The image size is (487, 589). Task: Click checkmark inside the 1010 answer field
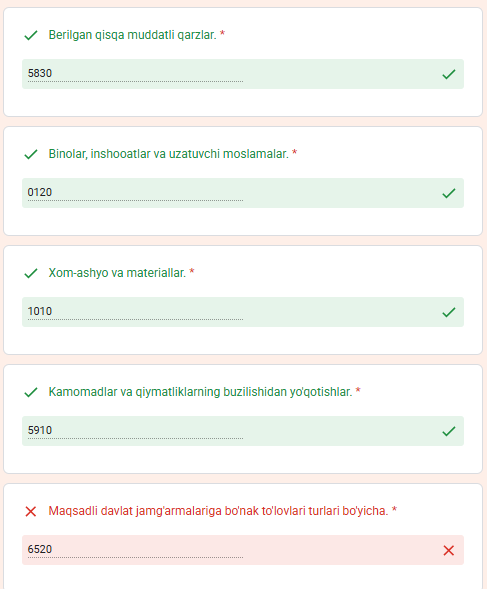[449, 312]
